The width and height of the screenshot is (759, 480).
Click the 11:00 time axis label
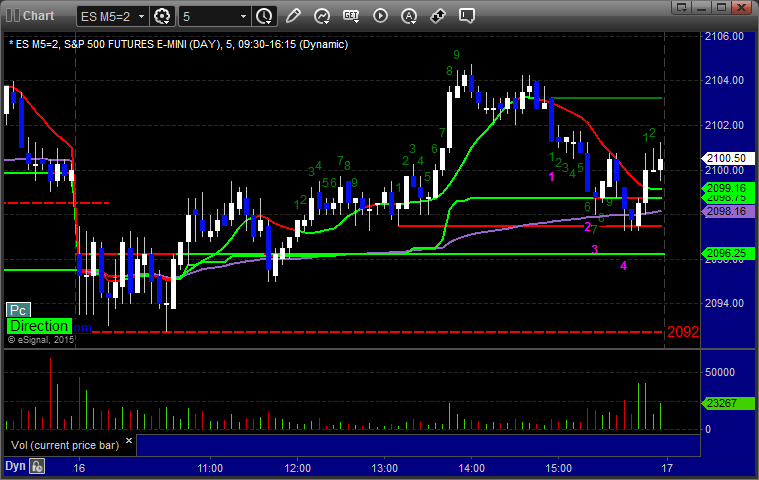[210, 468]
